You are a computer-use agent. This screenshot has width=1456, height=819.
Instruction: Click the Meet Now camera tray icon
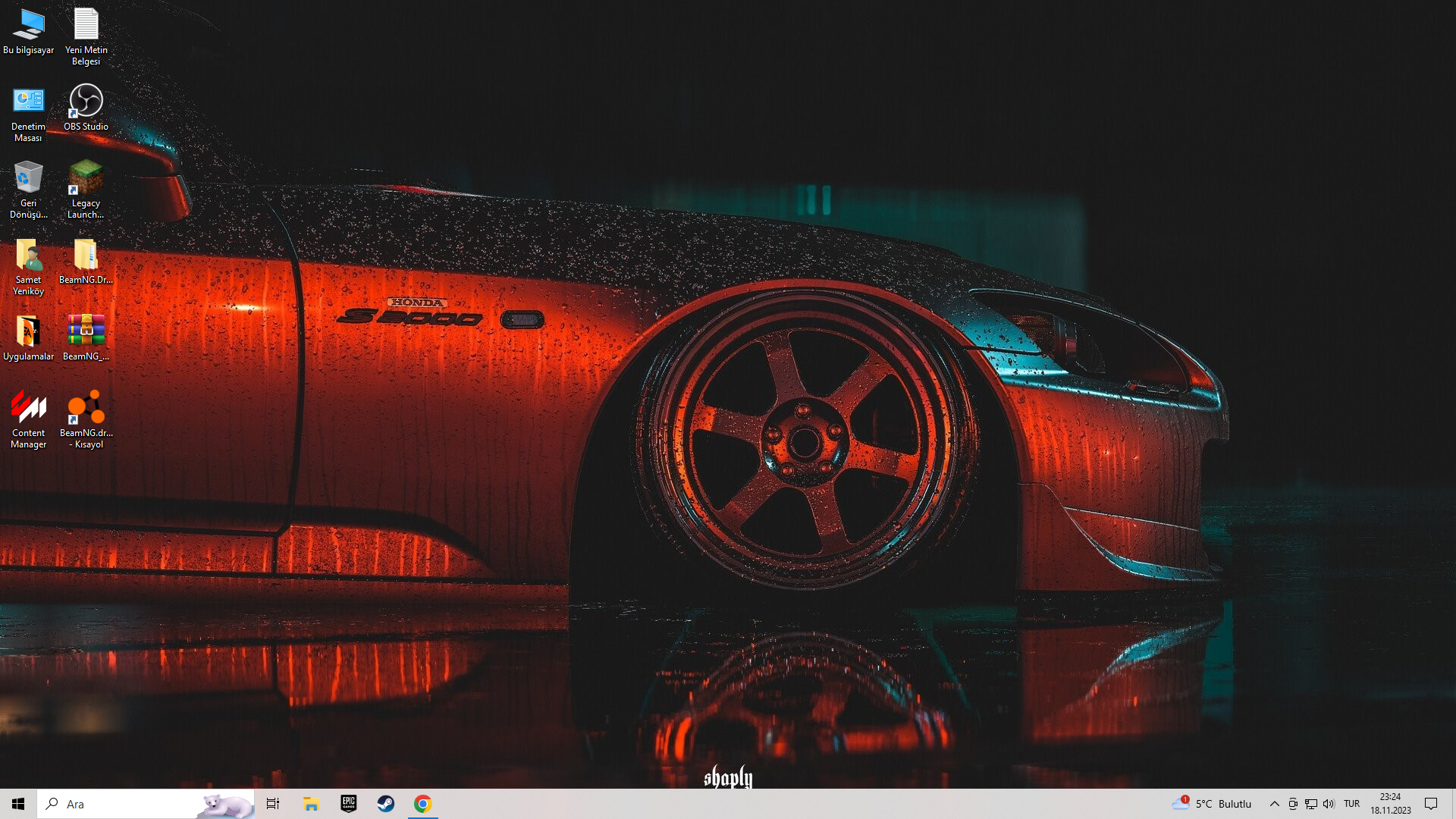[x=1293, y=804]
